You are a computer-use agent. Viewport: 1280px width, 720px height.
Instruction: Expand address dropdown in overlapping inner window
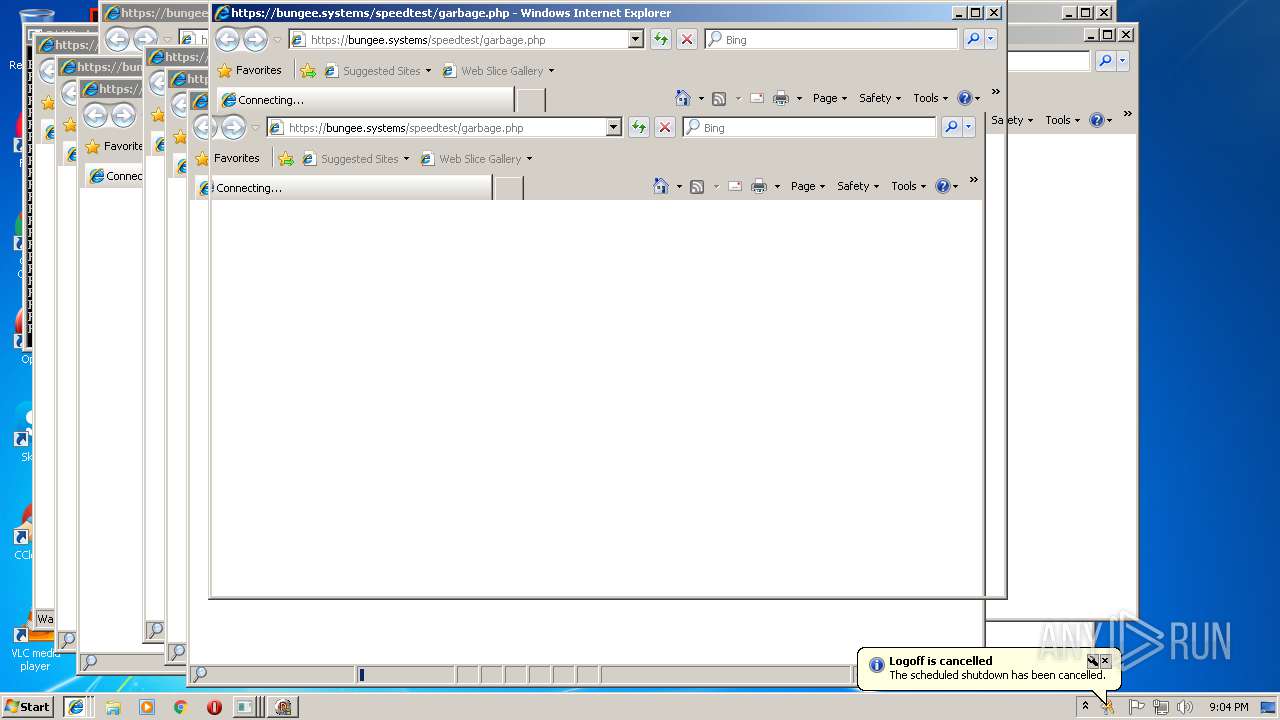(x=614, y=128)
